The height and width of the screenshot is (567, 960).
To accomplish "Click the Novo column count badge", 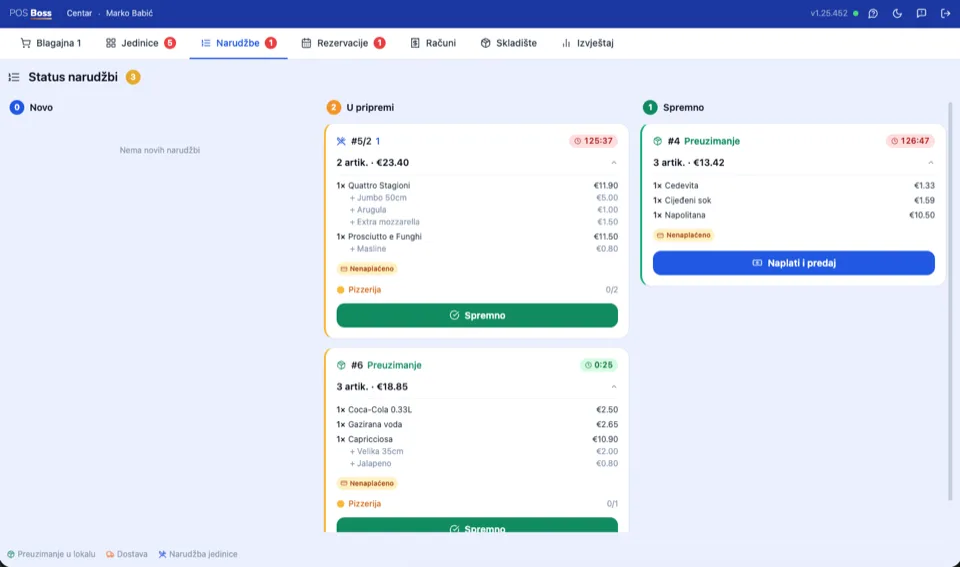I will [x=17, y=107].
